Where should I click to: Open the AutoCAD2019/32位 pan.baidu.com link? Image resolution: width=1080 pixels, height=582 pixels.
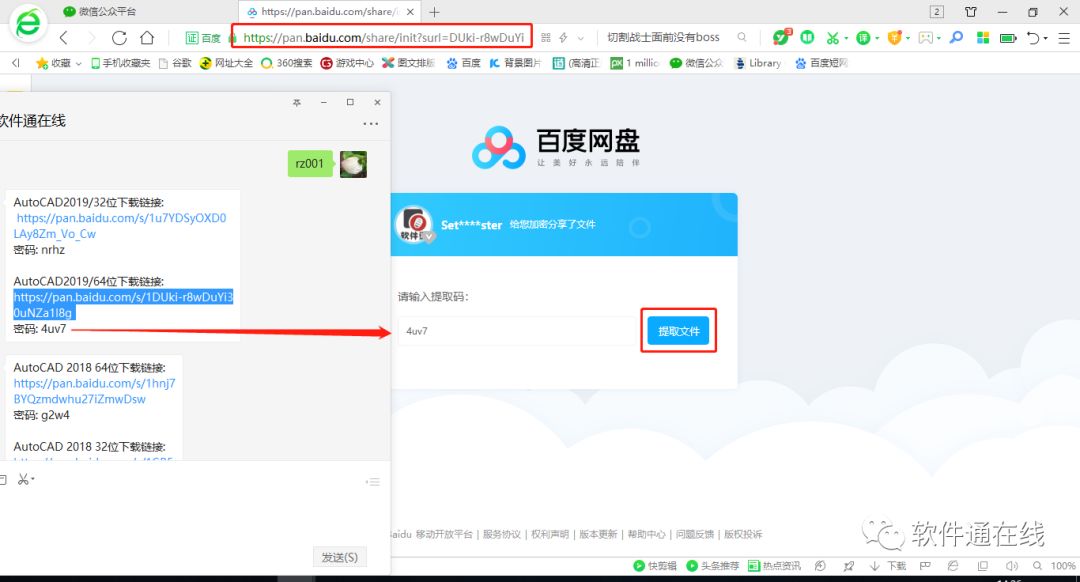(120, 226)
